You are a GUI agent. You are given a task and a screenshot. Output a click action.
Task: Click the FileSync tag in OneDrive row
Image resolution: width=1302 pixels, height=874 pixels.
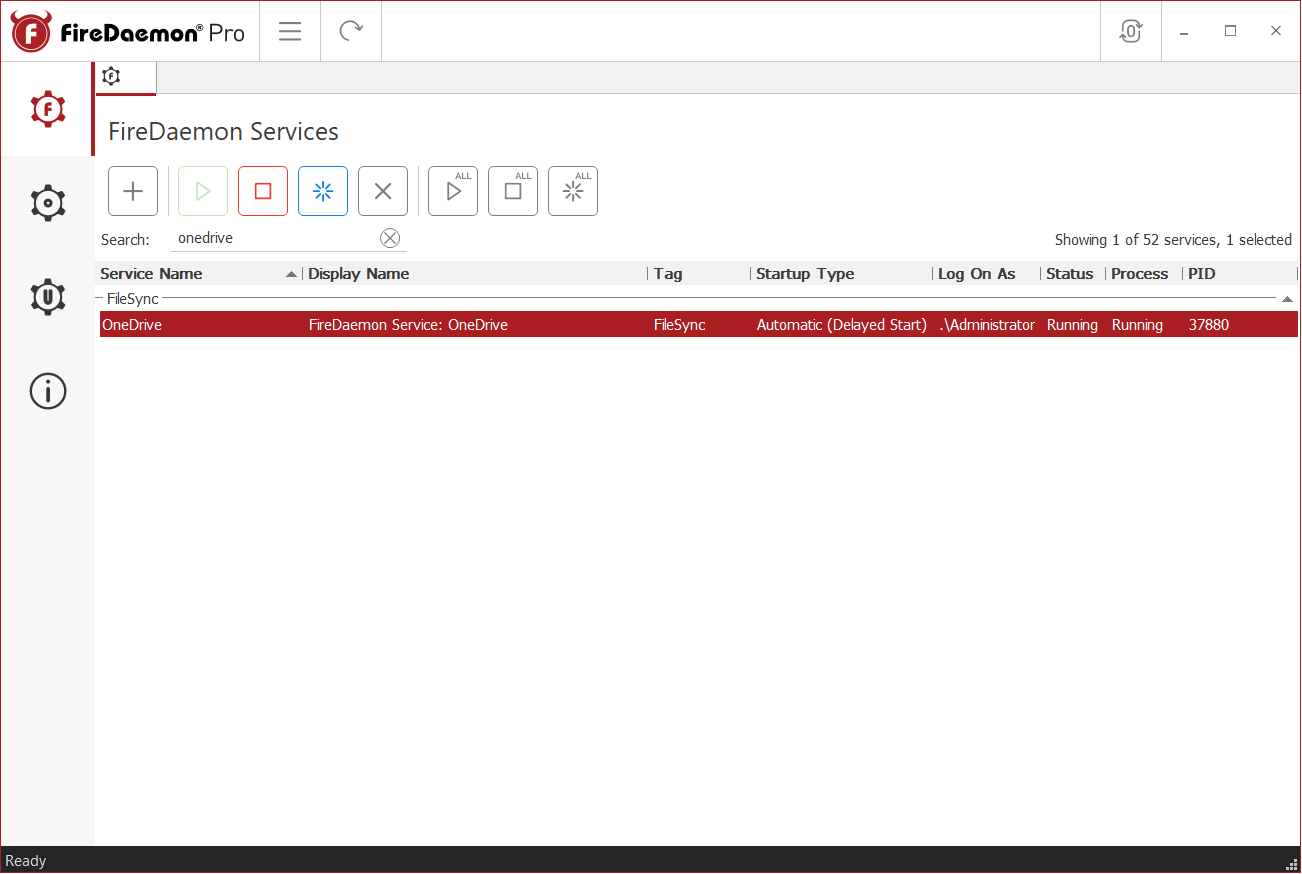click(679, 325)
